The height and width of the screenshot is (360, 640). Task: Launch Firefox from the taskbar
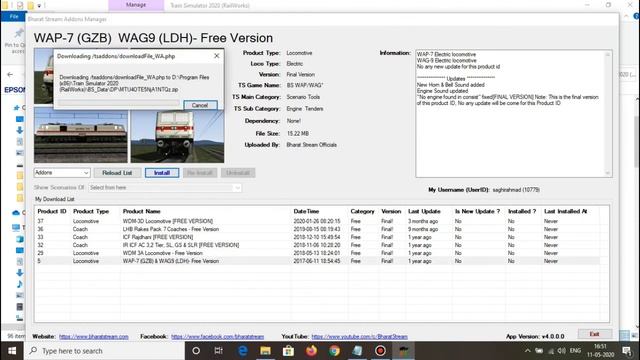pos(311,351)
